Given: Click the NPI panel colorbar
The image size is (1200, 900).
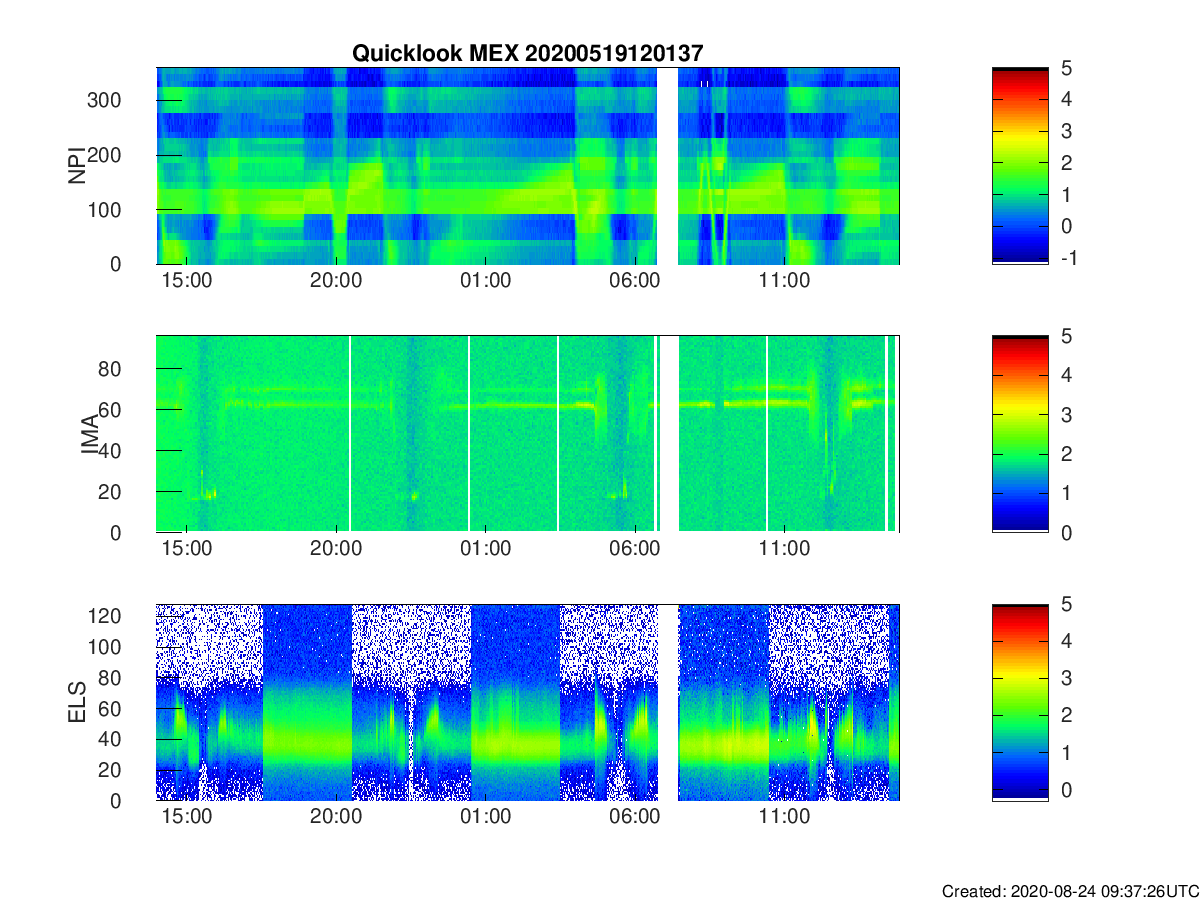Looking at the screenshot, I should pos(1020,166).
